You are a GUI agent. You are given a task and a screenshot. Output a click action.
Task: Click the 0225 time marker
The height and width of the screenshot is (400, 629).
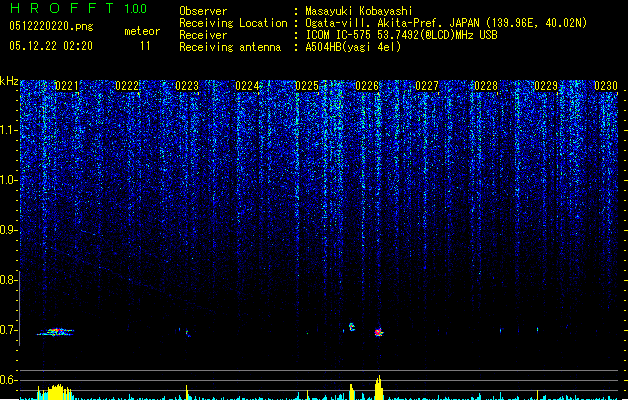coord(307,86)
